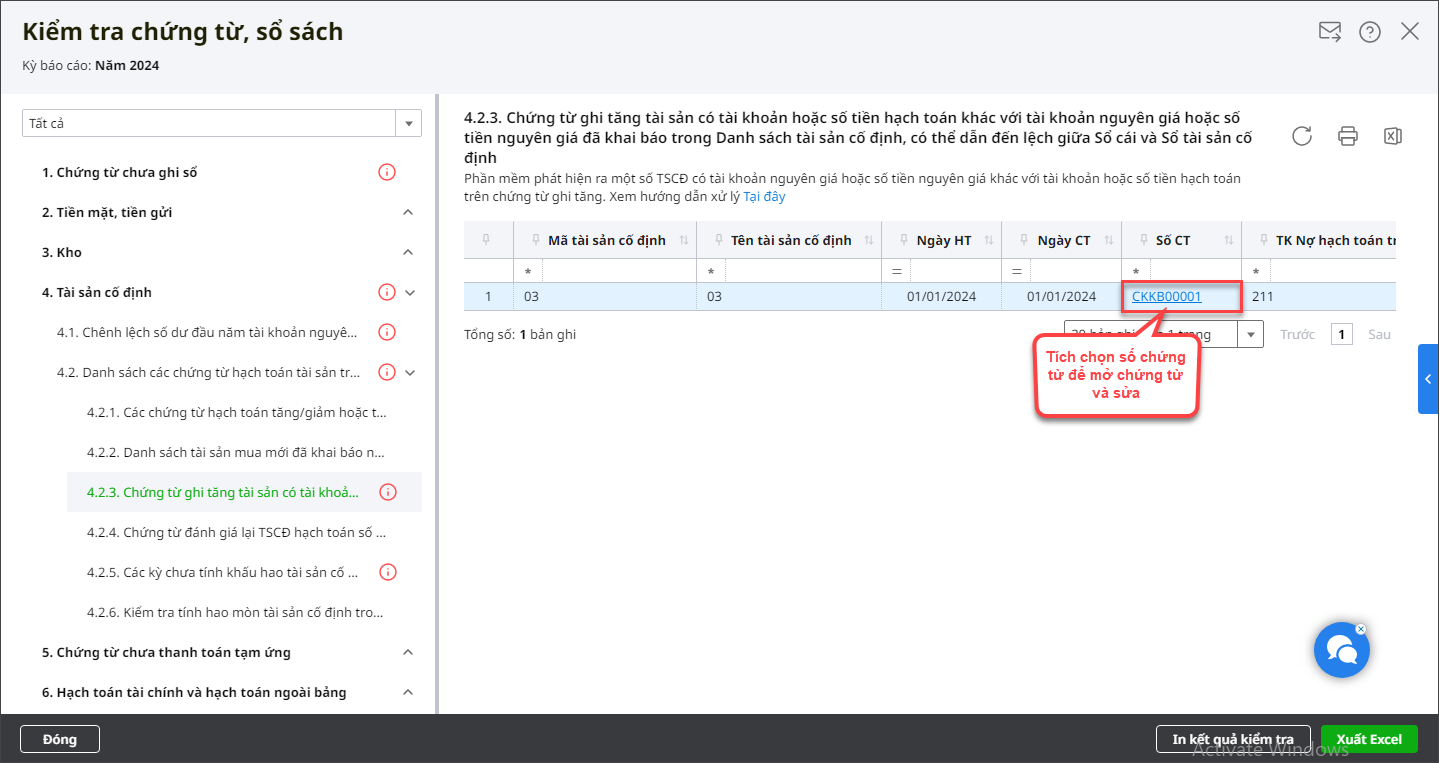Sort by Tên tài sản cố định

869,241
